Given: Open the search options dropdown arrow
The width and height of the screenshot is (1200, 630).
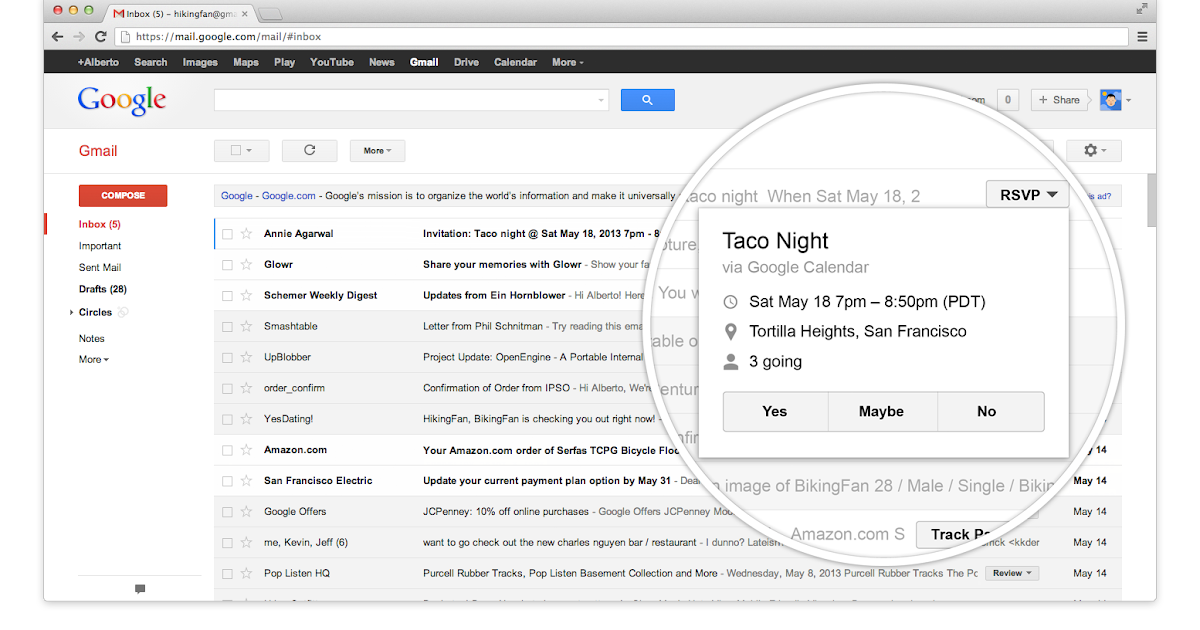Looking at the screenshot, I should tap(601, 100).
